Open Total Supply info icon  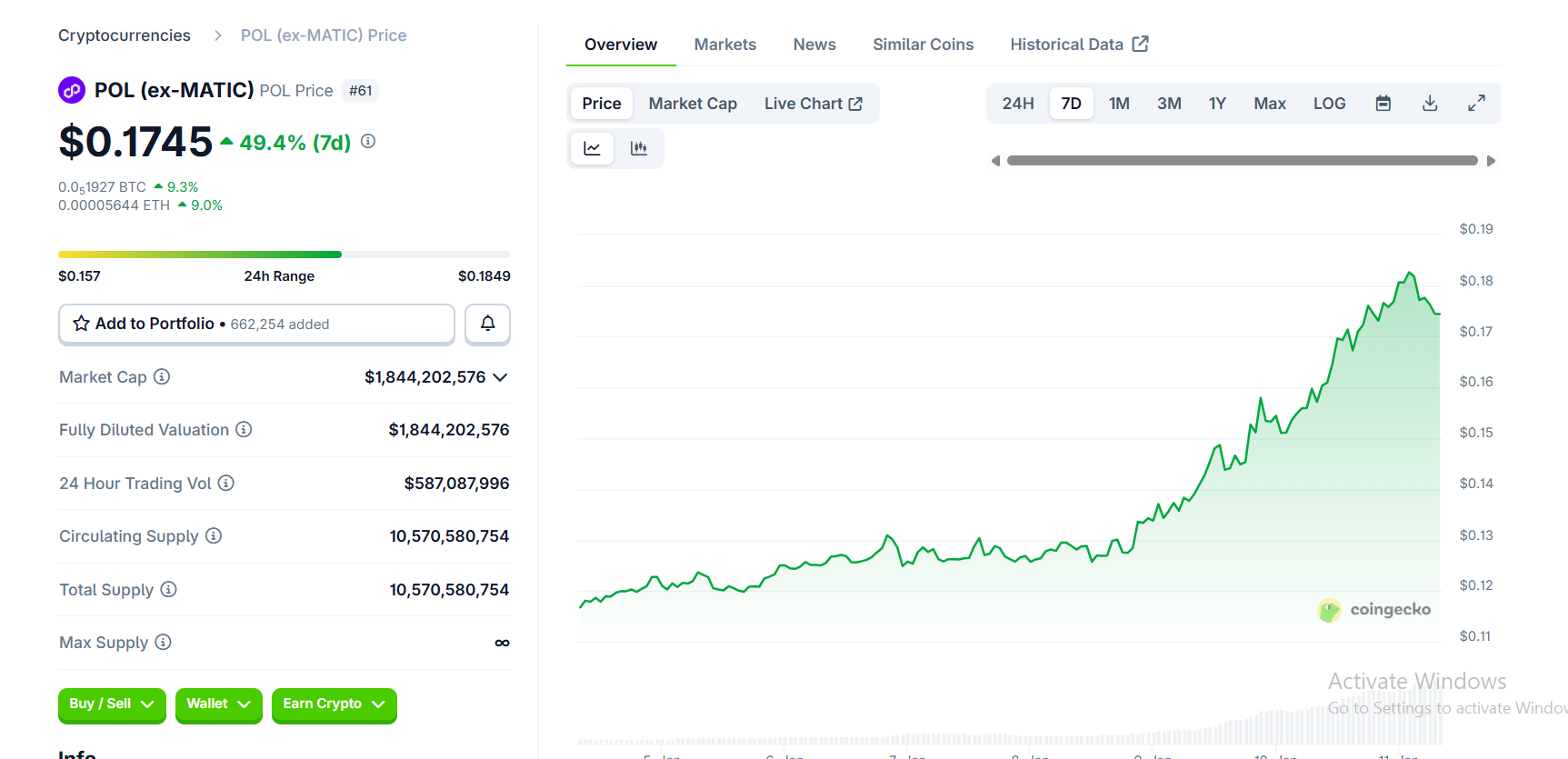pos(168,589)
